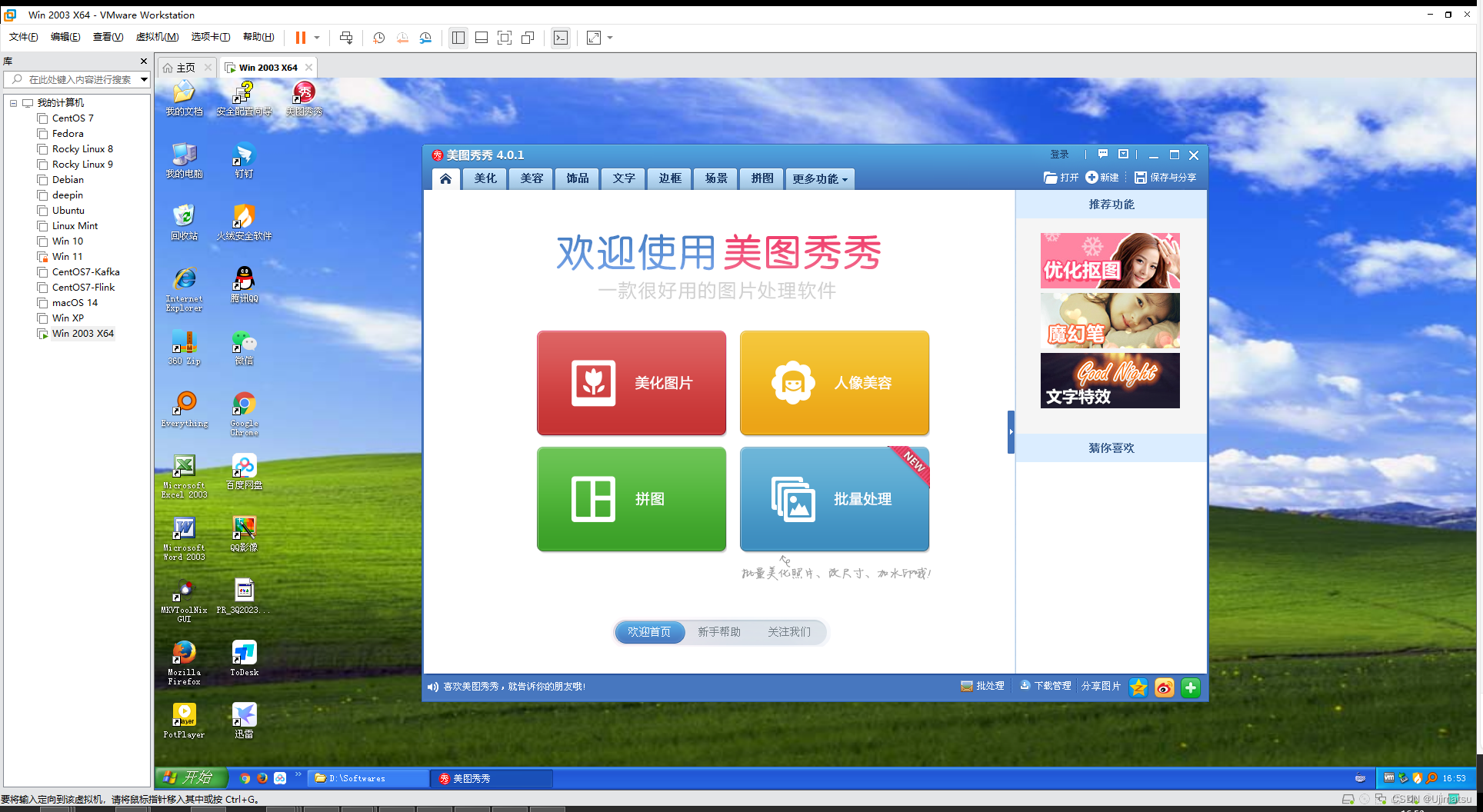The height and width of the screenshot is (812, 1483).
Task: Expand the VMware fullscreen stretch dropdown arrow
Action: point(611,38)
